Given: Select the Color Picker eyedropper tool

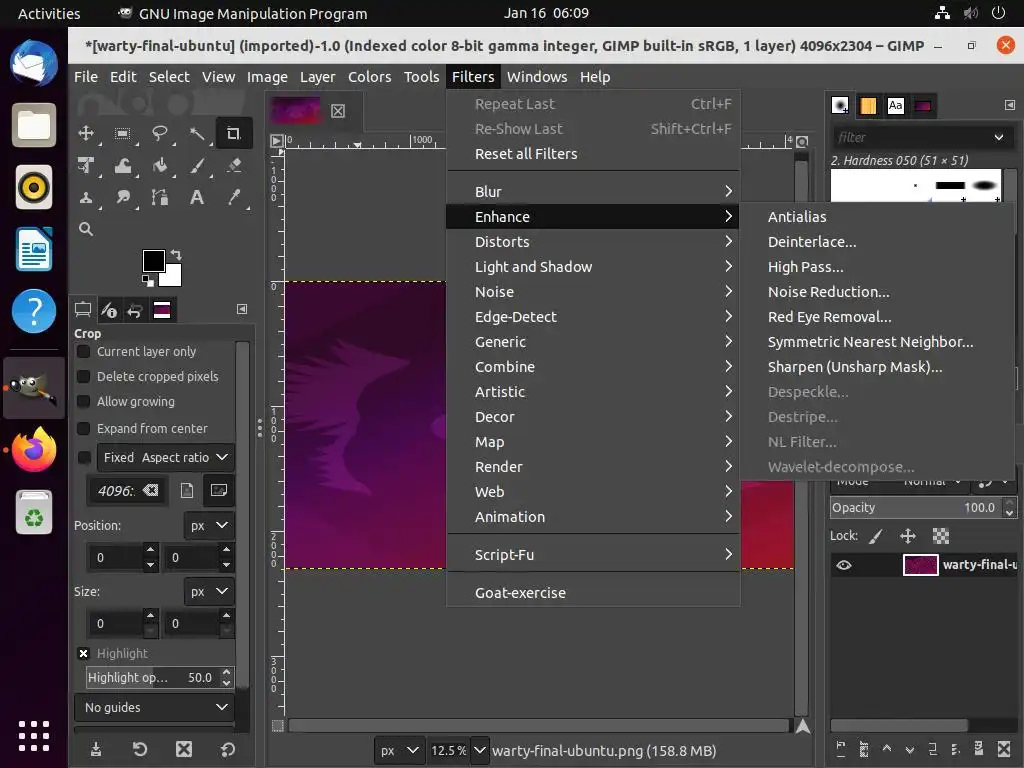Looking at the screenshot, I should point(234,197).
